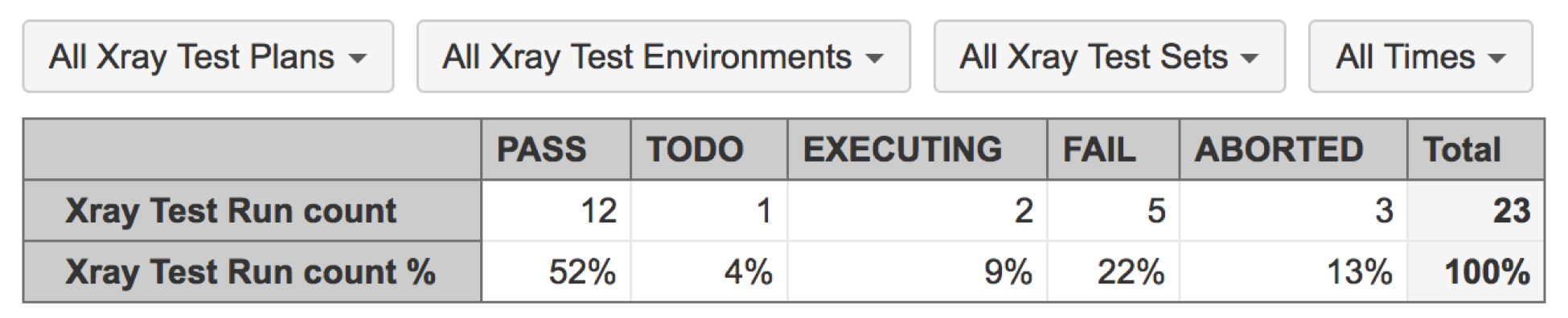Select the PASS column header
Viewport: 1568px width, 318px height.
[556, 149]
